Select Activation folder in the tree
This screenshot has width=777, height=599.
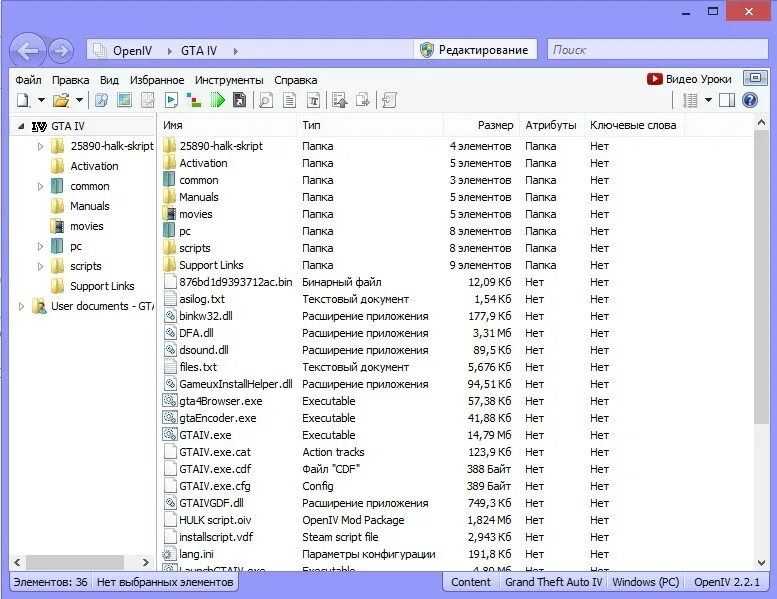click(x=94, y=166)
